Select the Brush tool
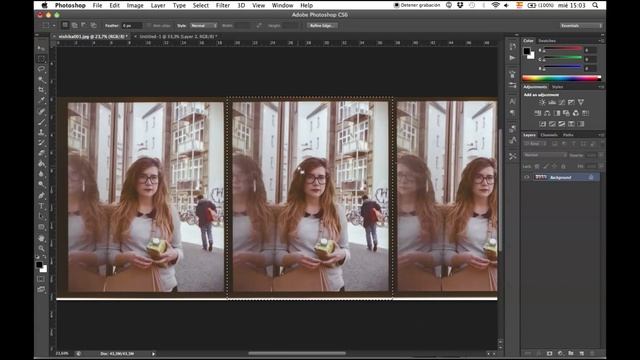The image size is (640, 360). (x=41, y=122)
